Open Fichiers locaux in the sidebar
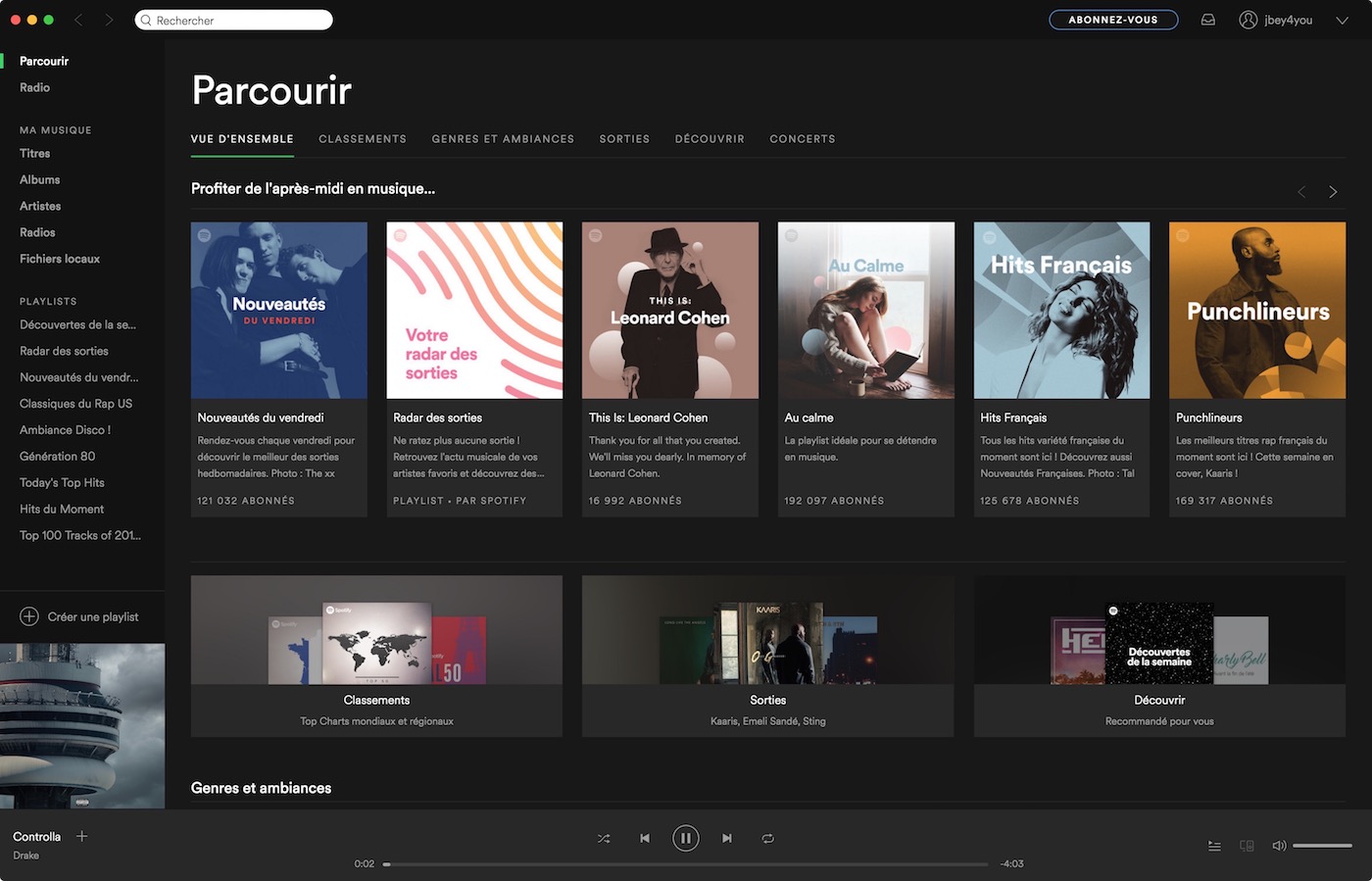The image size is (1372, 881). 60,259
